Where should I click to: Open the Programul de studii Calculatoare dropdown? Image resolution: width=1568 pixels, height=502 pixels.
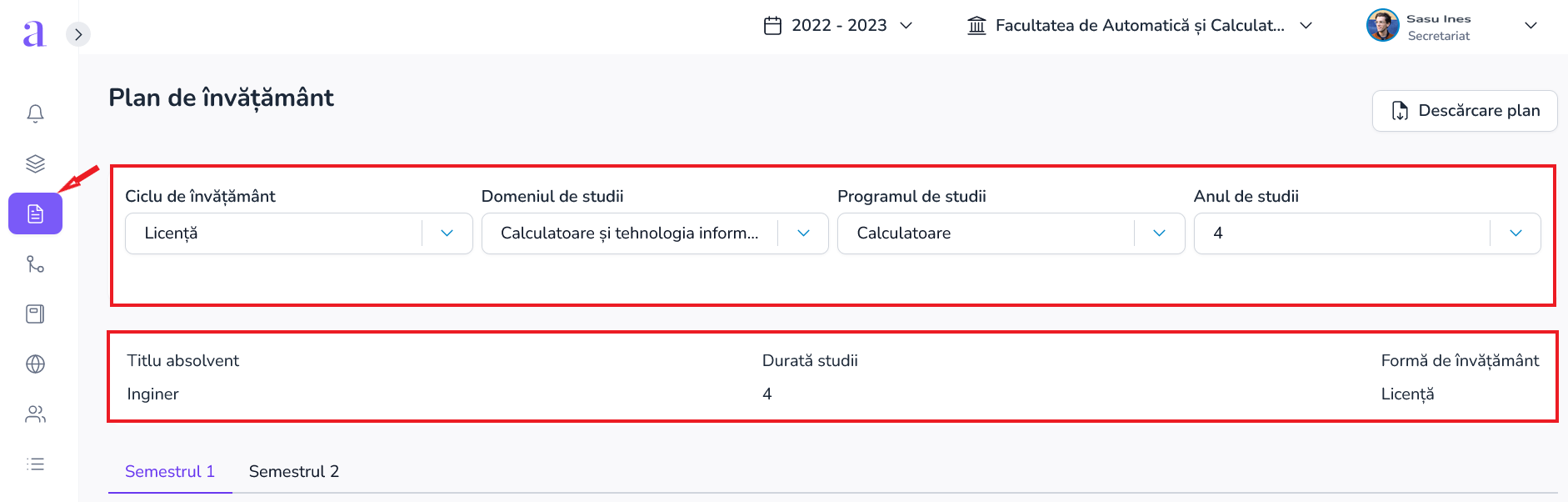[x=1011, y=233]
